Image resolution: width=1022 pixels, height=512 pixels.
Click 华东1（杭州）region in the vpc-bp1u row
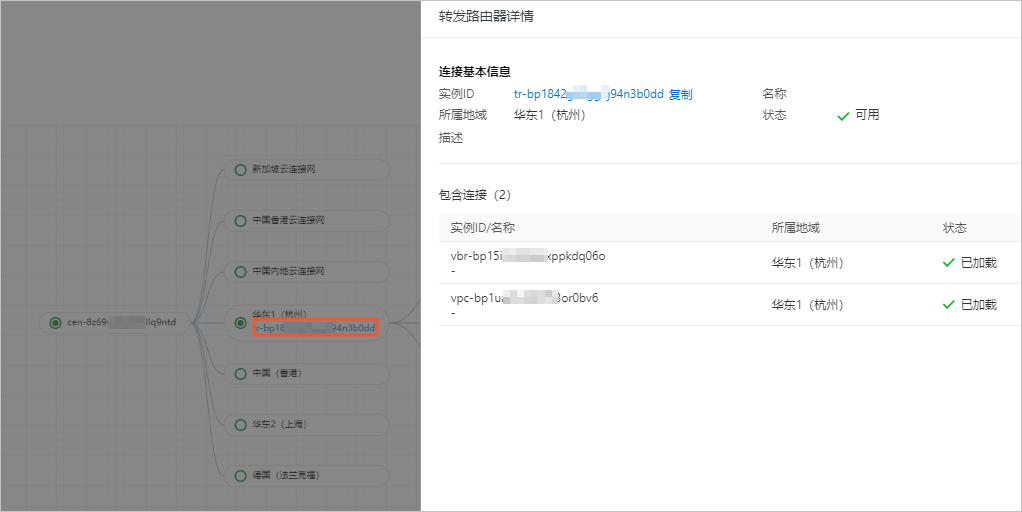click(808, 304)
